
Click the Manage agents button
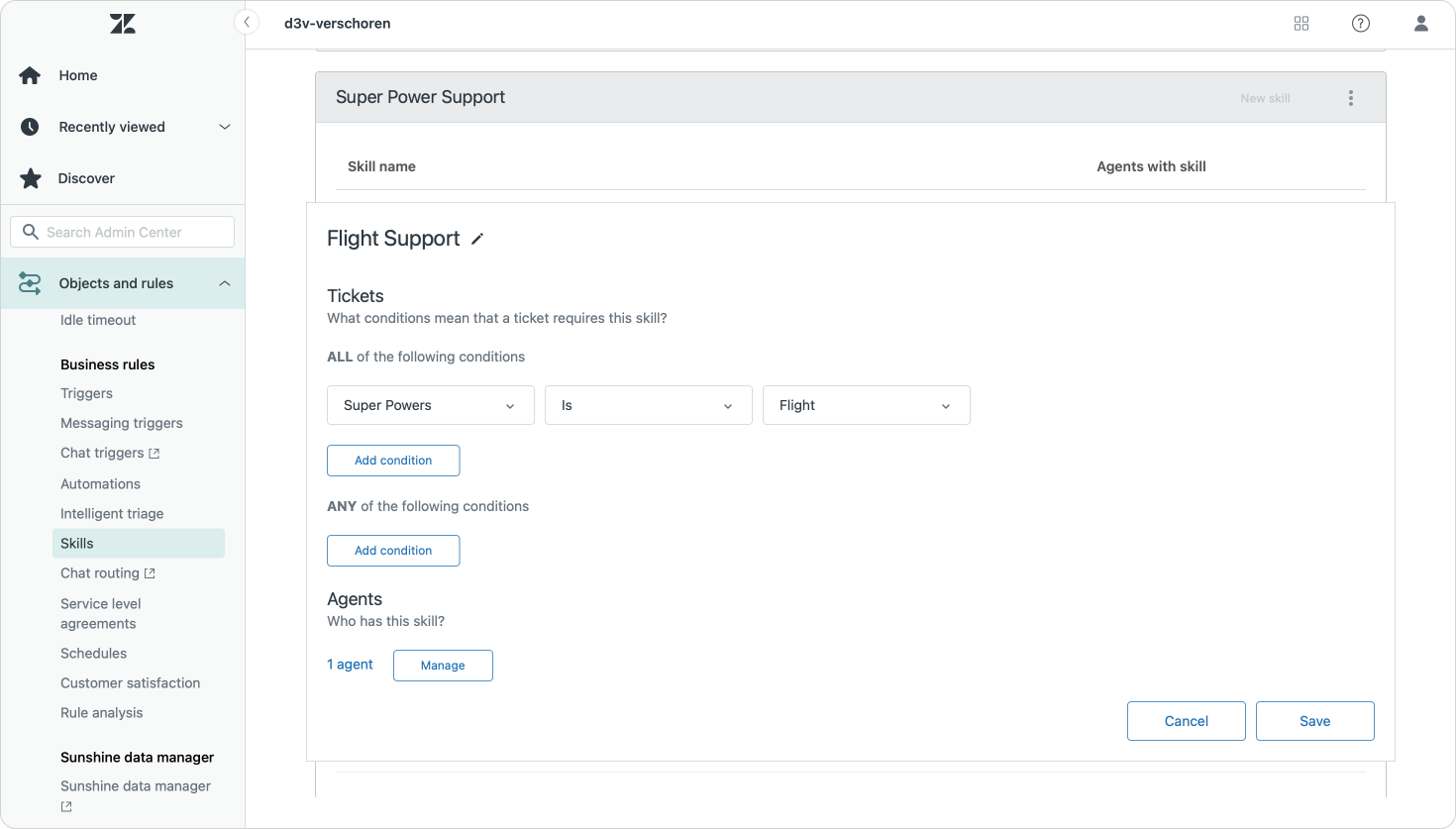tap(443, 666)
